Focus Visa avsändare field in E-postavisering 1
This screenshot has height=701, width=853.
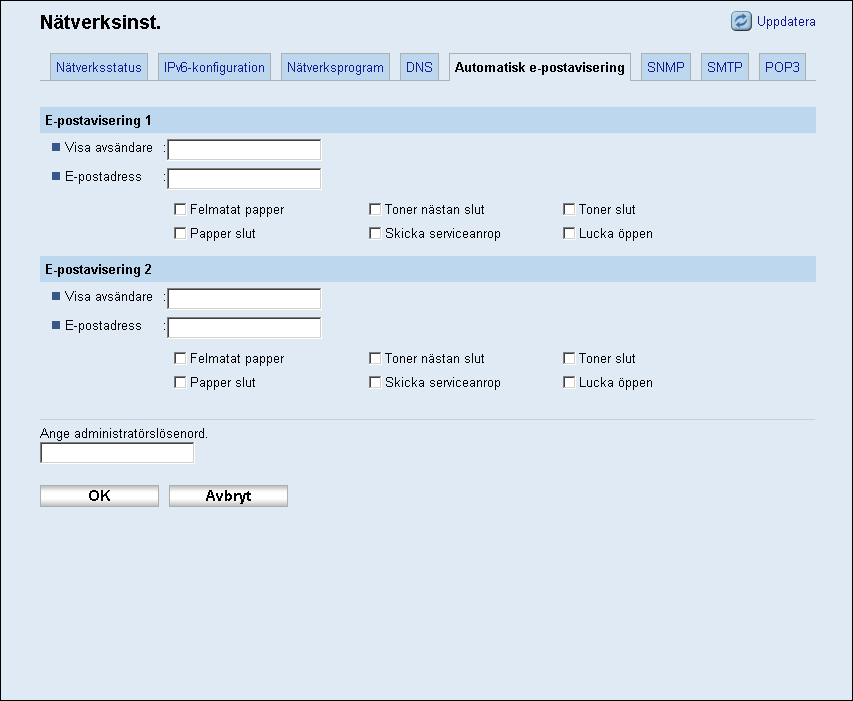tap(244, 150)
